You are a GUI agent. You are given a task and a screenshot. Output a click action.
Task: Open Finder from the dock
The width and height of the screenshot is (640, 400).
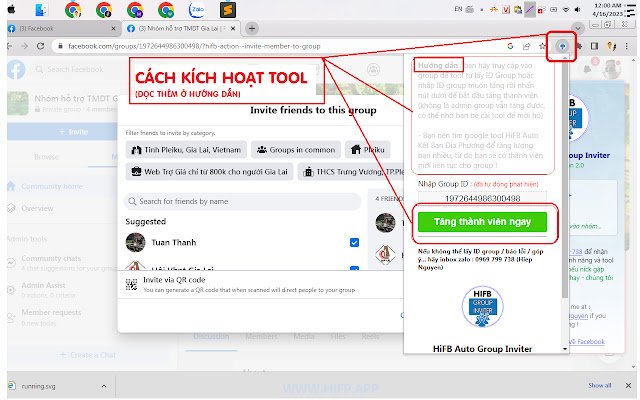click(x=41, y=10)
